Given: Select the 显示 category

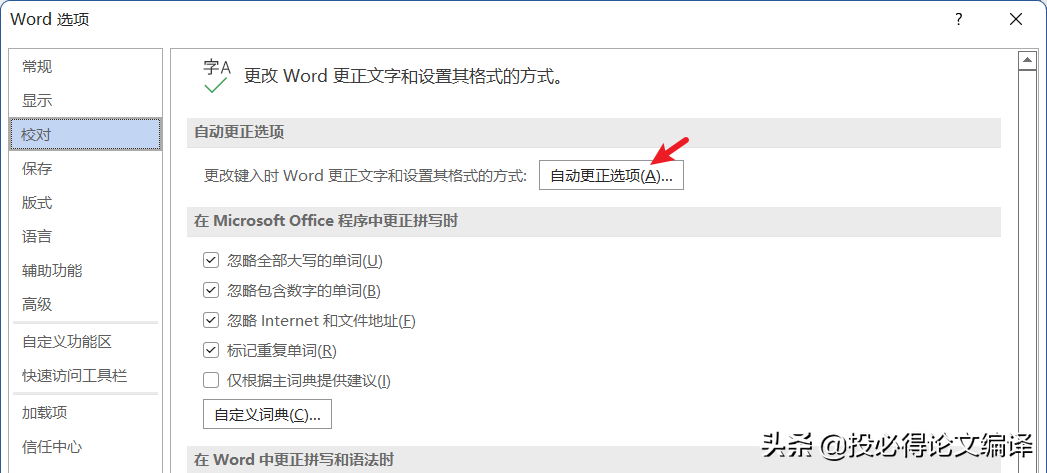Looking at the screenshot, I should [85, 101].
